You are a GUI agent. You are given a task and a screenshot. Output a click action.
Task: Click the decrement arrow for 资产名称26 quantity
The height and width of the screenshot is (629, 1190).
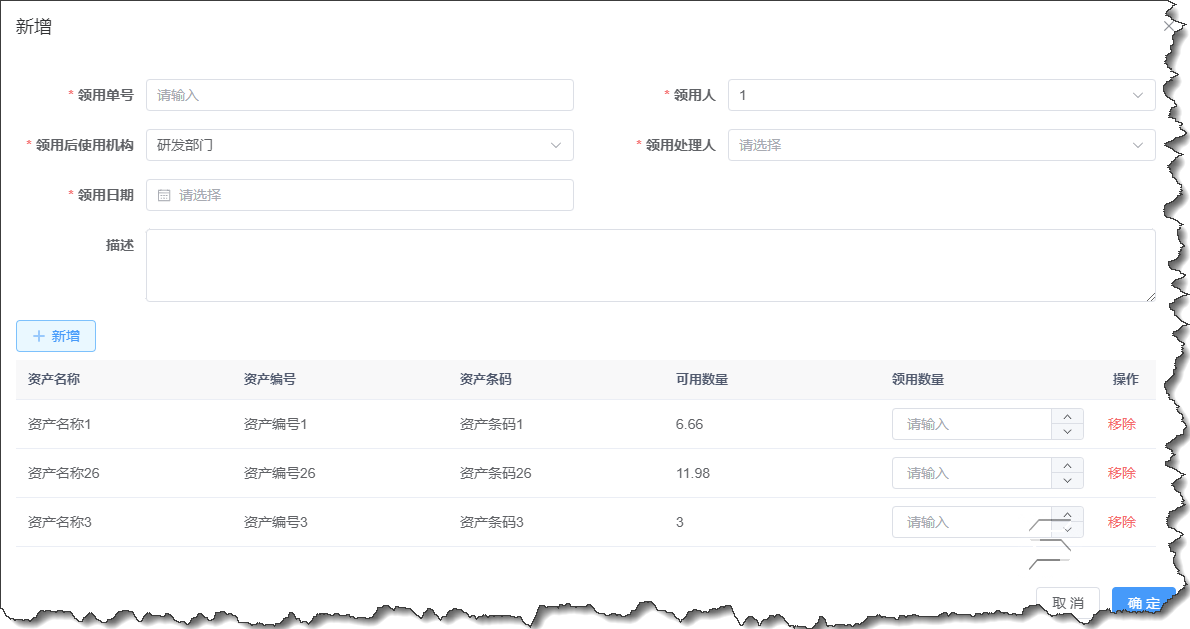(x=1068, y=479)
